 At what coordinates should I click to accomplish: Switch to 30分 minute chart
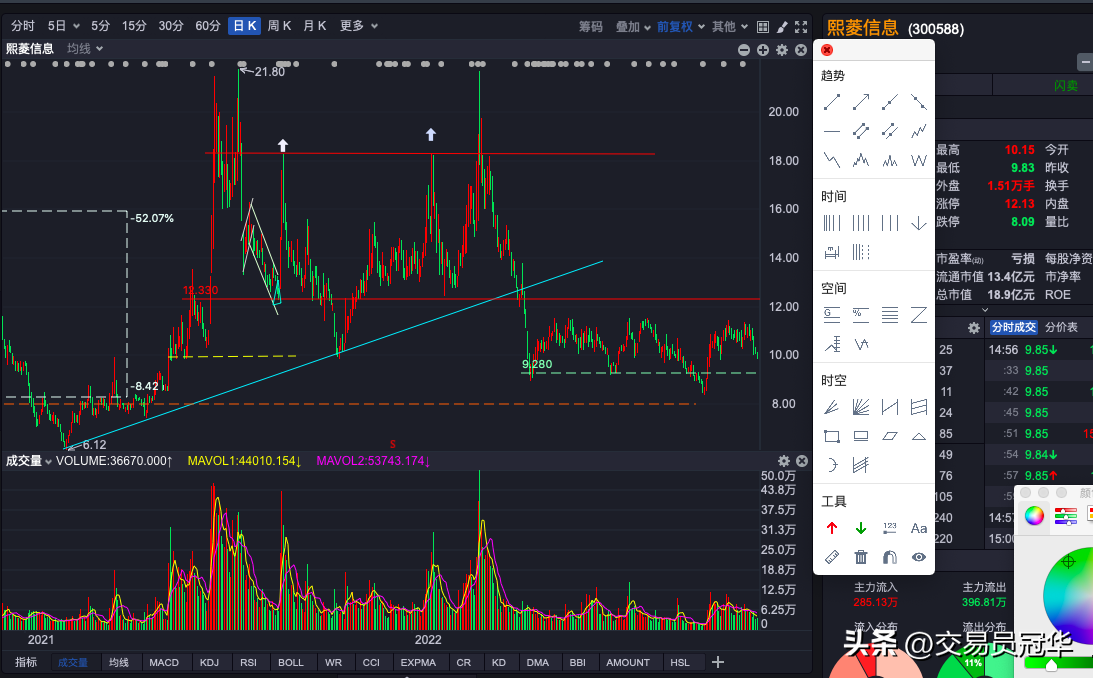(171, 26)
